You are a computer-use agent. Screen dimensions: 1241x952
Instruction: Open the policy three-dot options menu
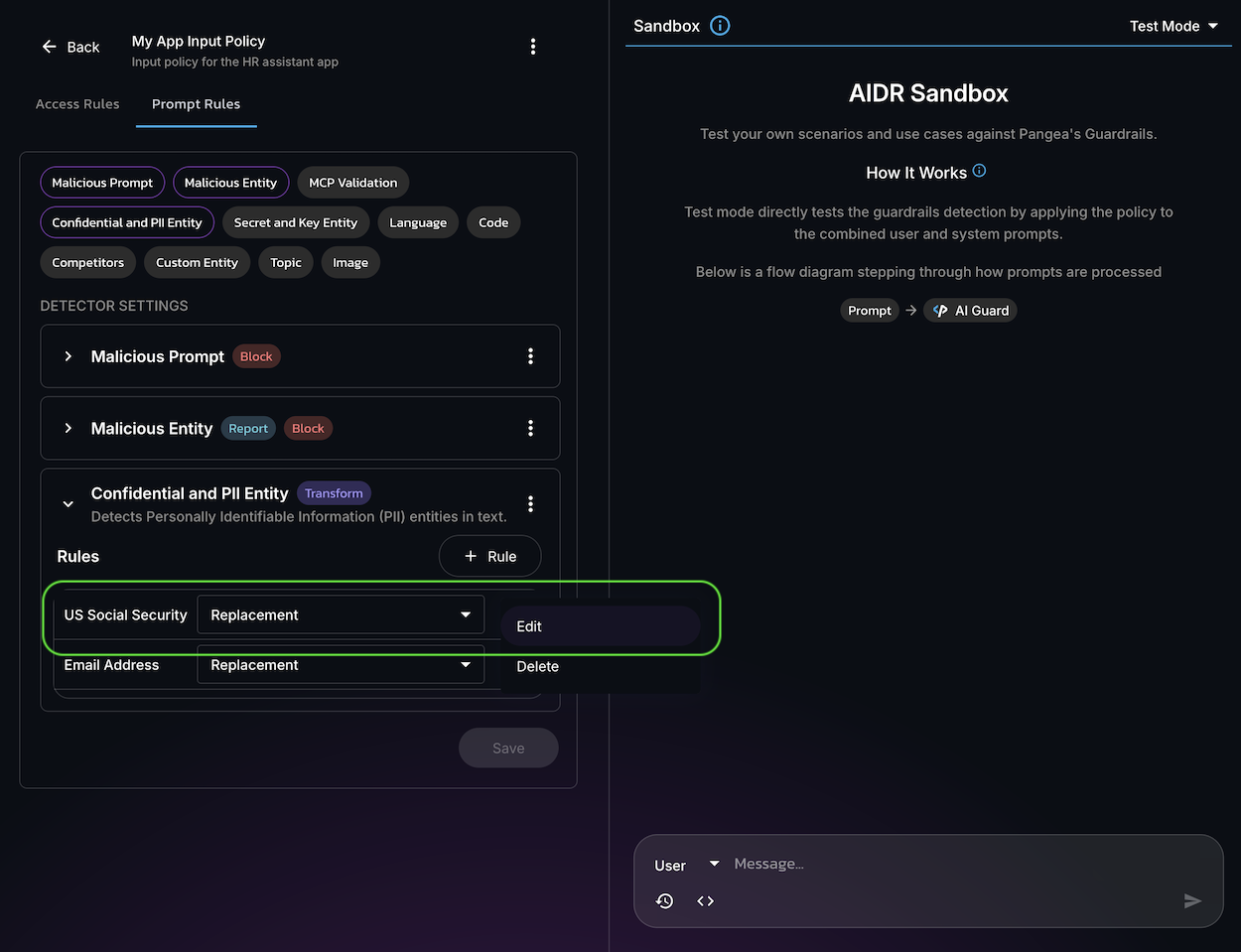(533, 47)
